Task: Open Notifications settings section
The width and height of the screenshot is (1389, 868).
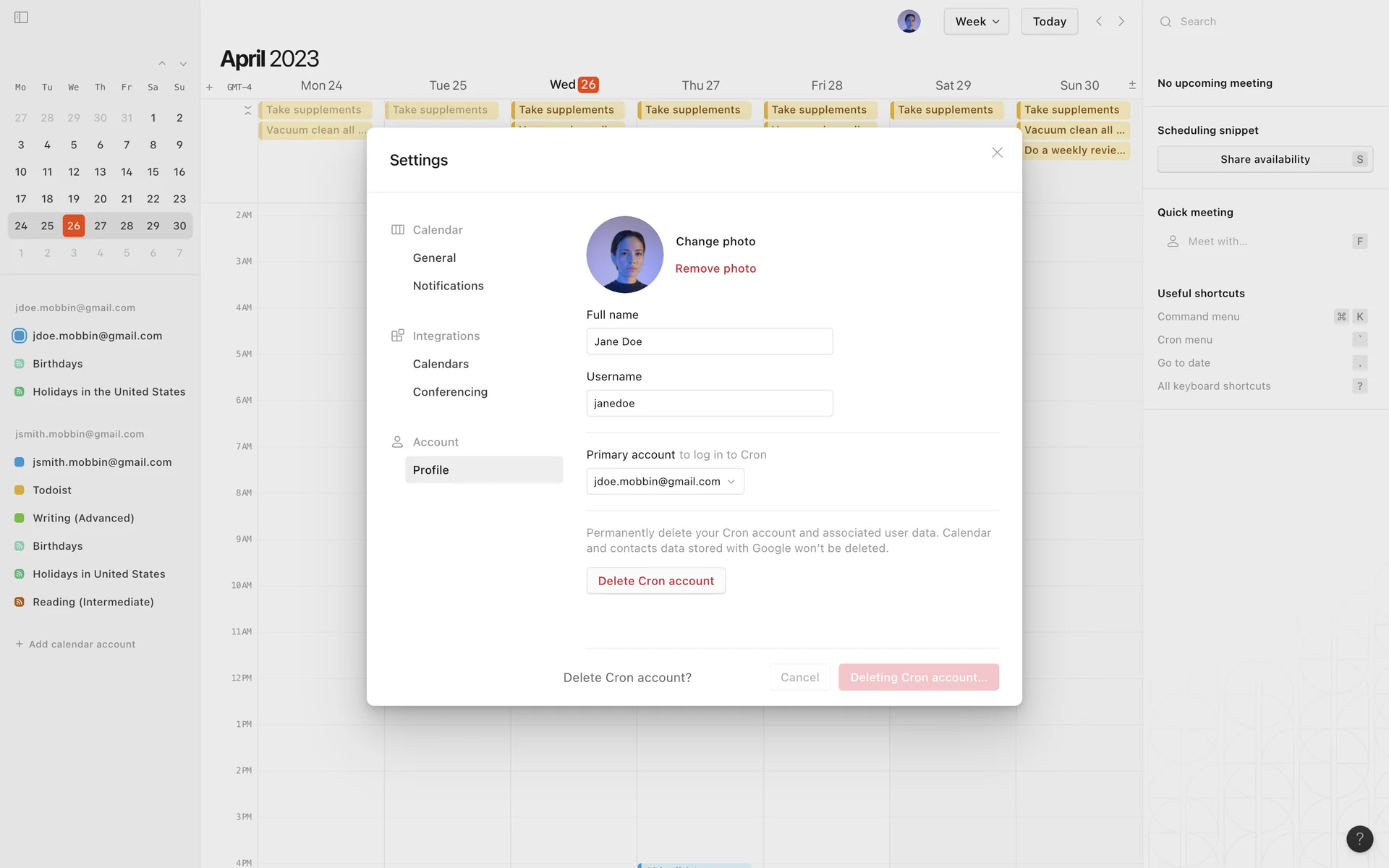Action: tap(448, 286)
